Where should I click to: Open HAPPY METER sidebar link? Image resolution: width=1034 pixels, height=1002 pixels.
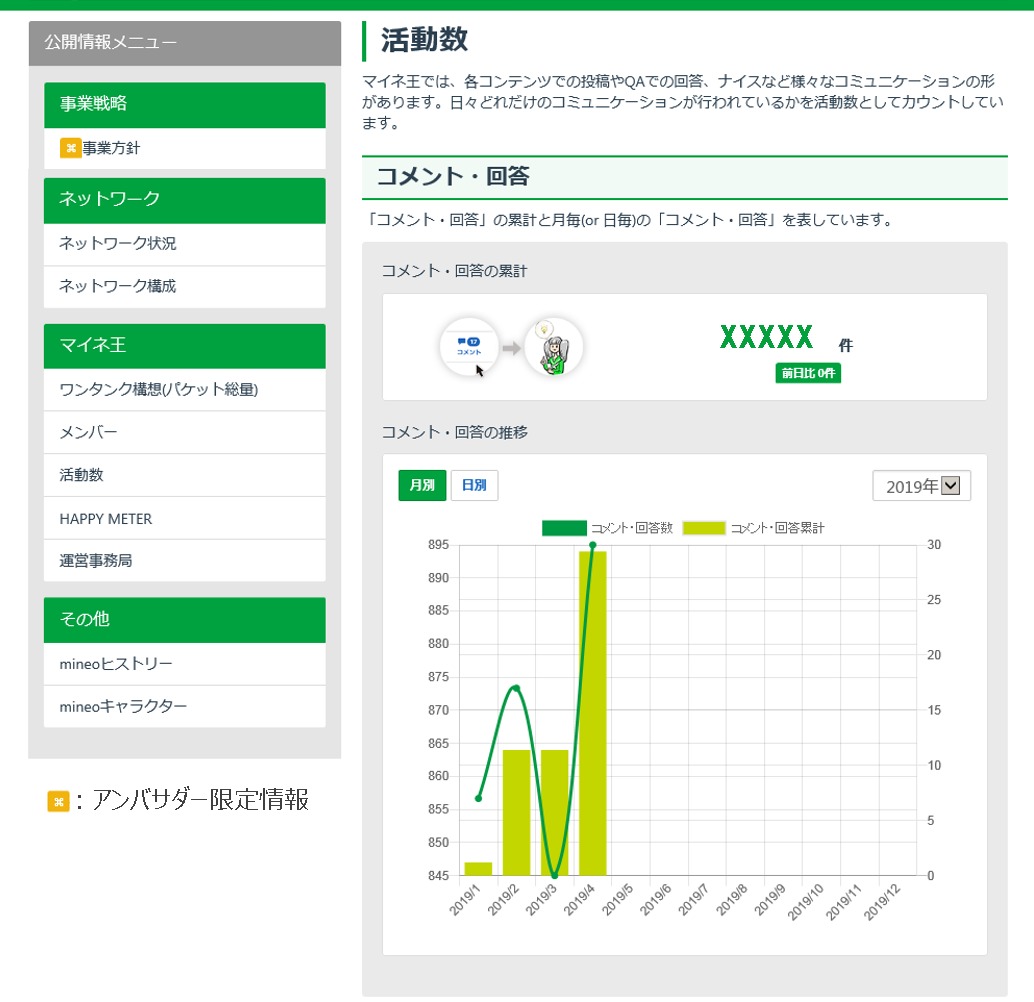(x=106, y=519)
